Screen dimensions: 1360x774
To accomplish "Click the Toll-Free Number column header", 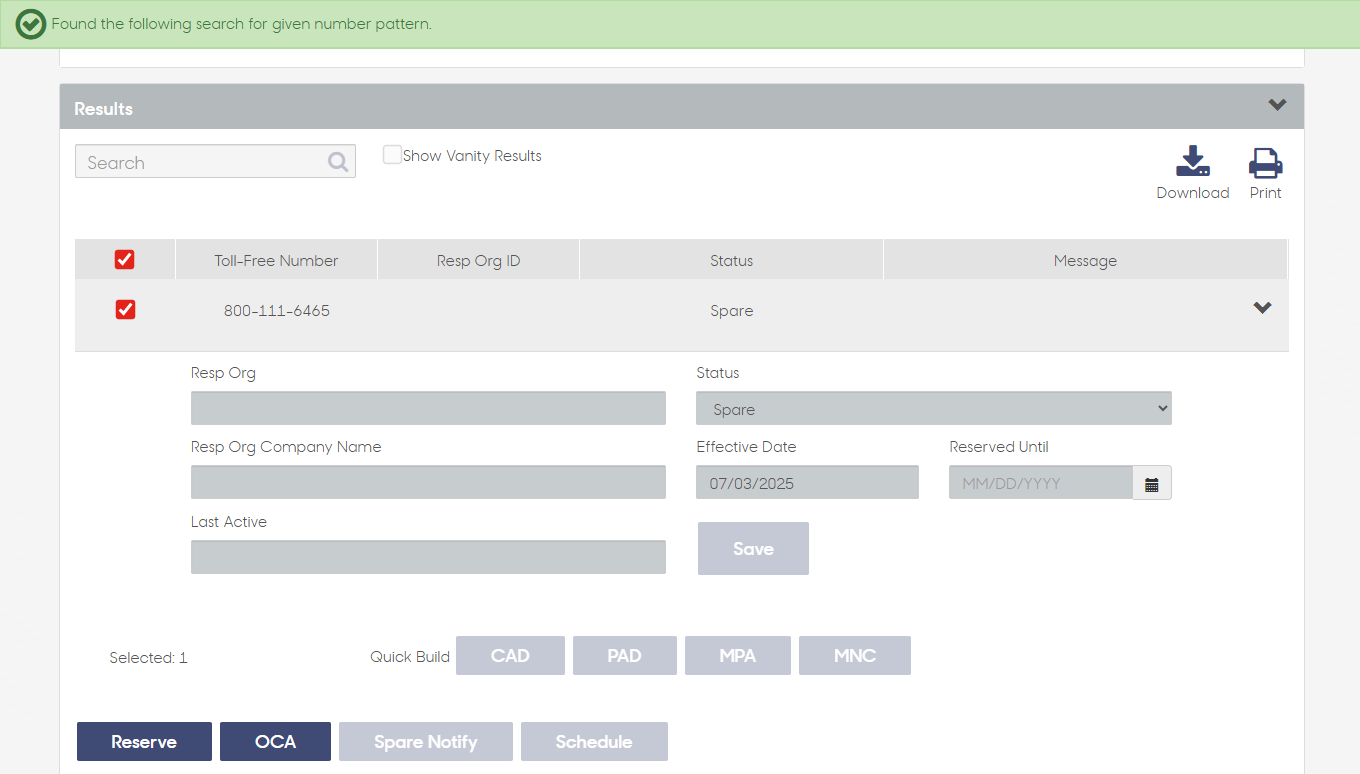I will pos(276,261).
